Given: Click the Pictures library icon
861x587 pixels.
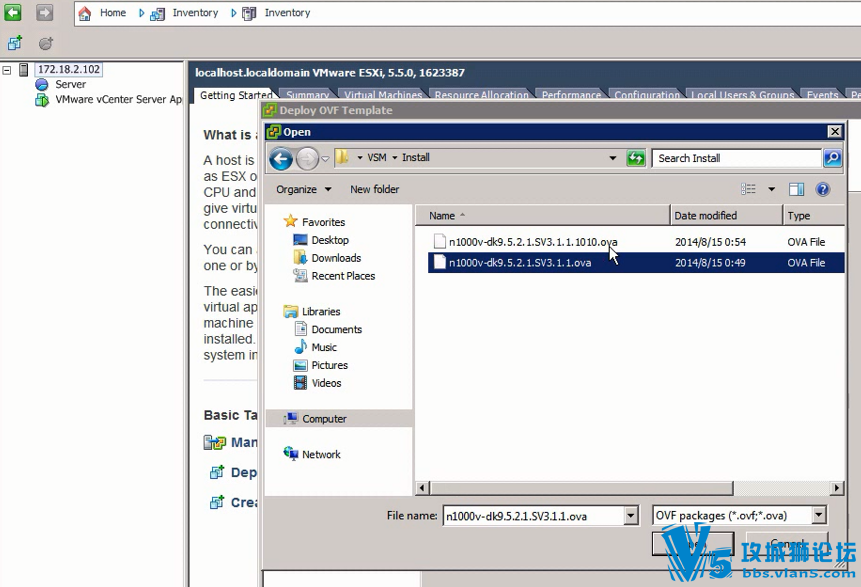Looking at the screenshot, I should 300,365.
